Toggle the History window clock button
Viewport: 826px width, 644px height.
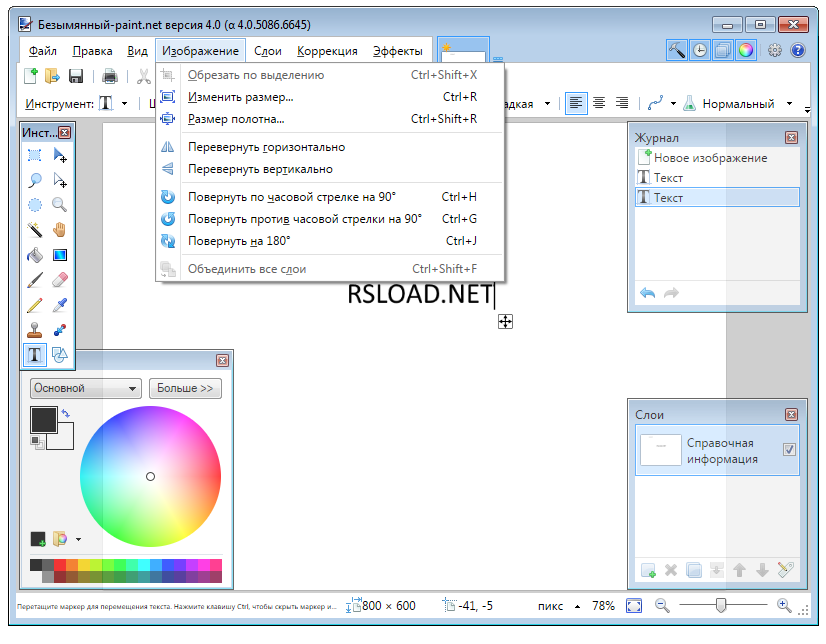pos(700,51)
